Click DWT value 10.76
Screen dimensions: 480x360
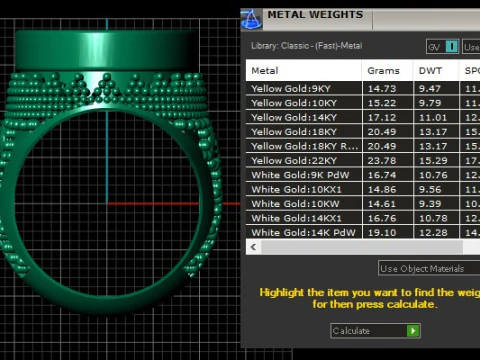[x=433, y=175]
